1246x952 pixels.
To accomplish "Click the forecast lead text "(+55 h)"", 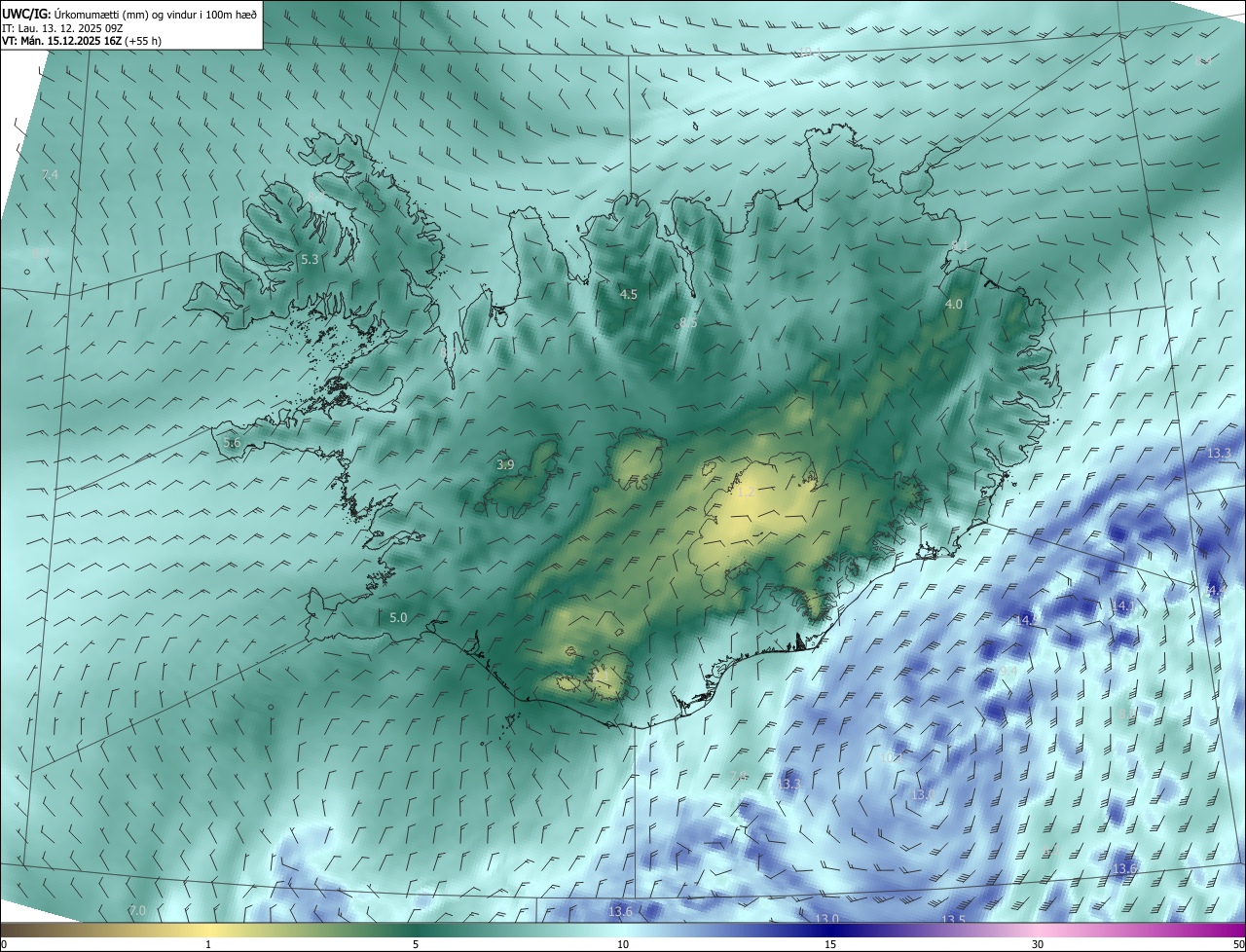I will click(x=143, y=40).
